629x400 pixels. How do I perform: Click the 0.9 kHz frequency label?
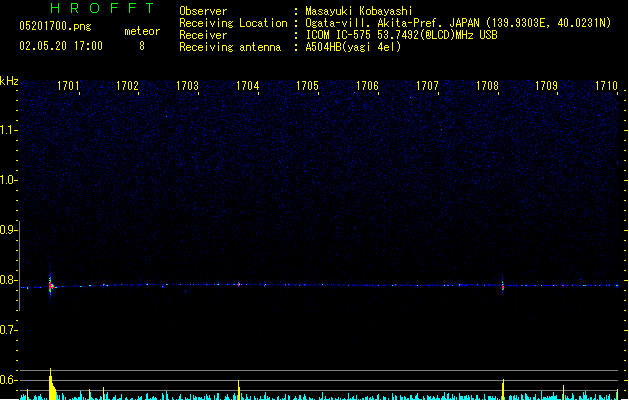coord(8,230)
